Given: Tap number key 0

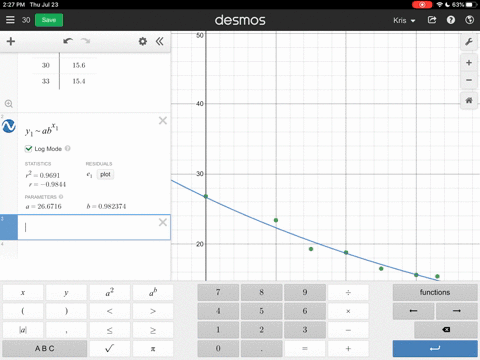Looking at the screenshot, I should (x=218, y=349).
